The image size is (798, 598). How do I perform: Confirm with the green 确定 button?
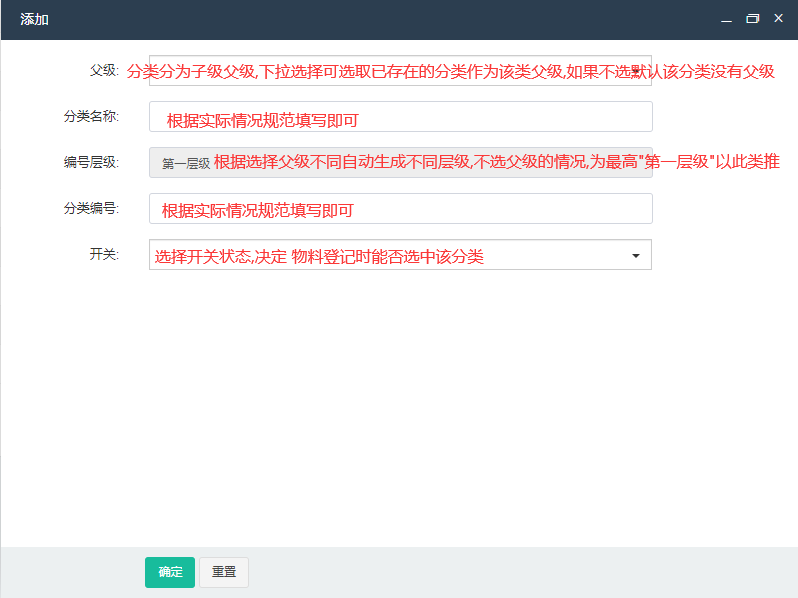[170, 572]
